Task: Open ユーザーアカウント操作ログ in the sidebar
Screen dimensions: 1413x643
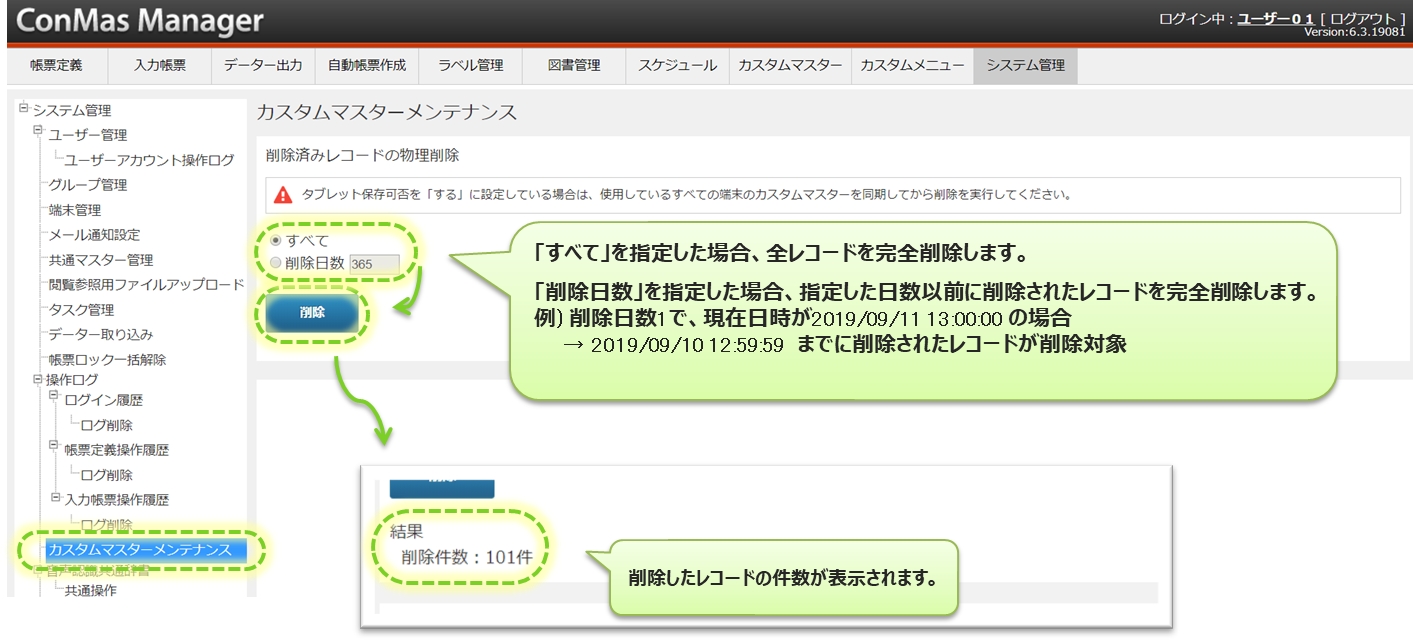Action: click(149, 160)
